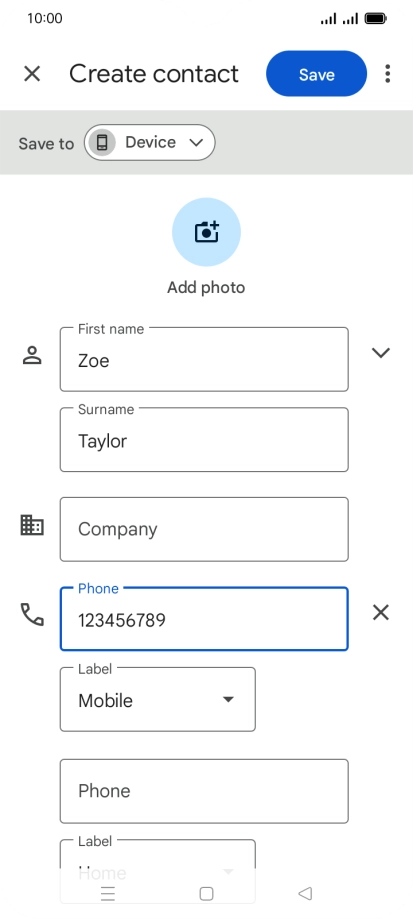
Task: Tap the Android home square button
Action: (x=206, y=893)
